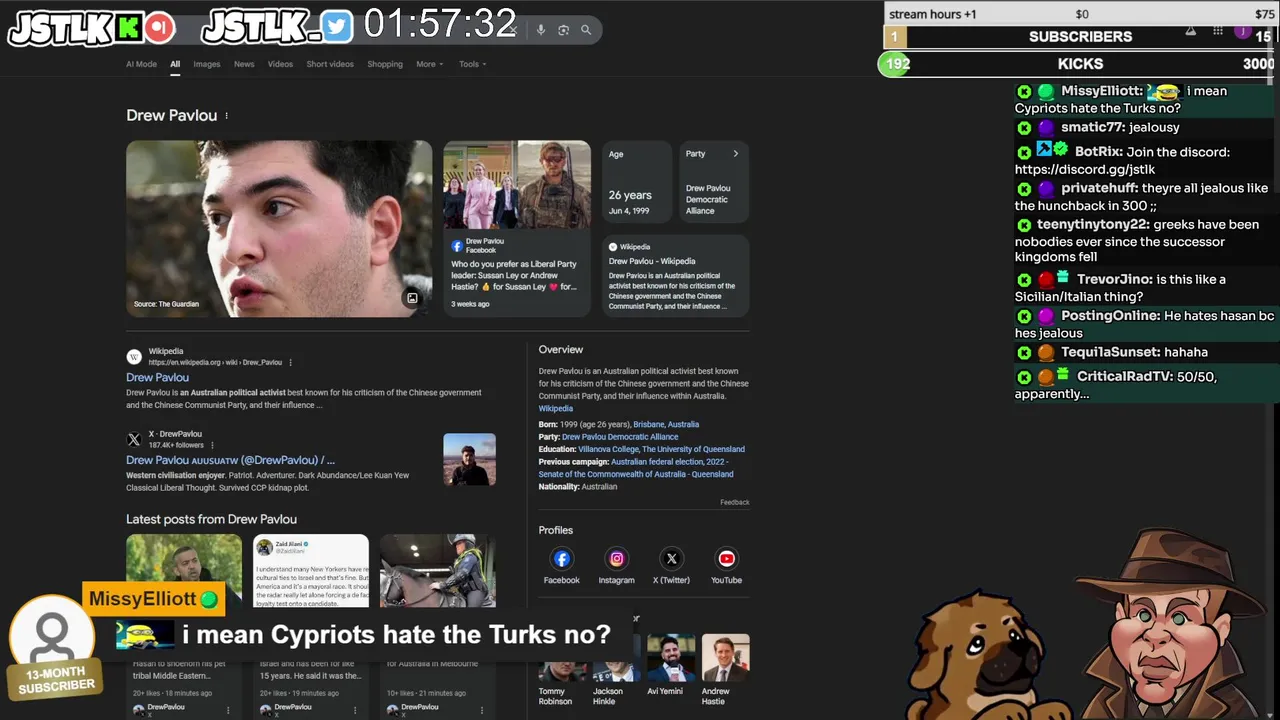Viewport: 1280px width, 720px height.
Task: Click the voice search microphone icon
Action: (x=541, y=30)
